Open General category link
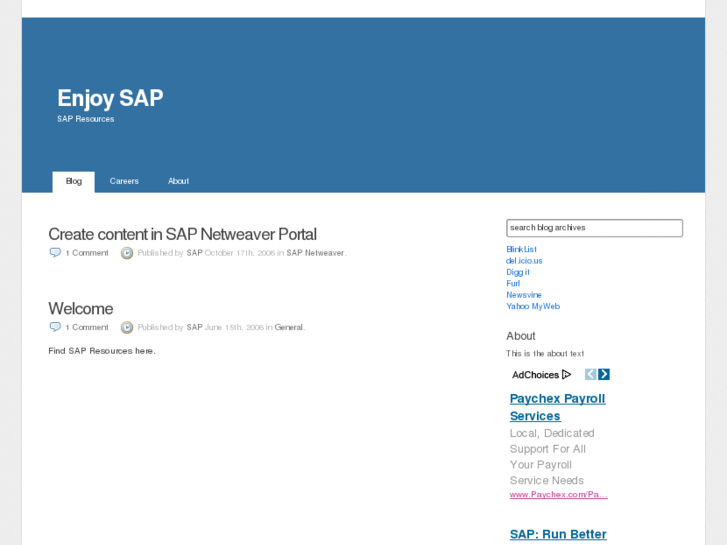Image resolution: width=727 pixels, height=545 pixels. point(288,327)
